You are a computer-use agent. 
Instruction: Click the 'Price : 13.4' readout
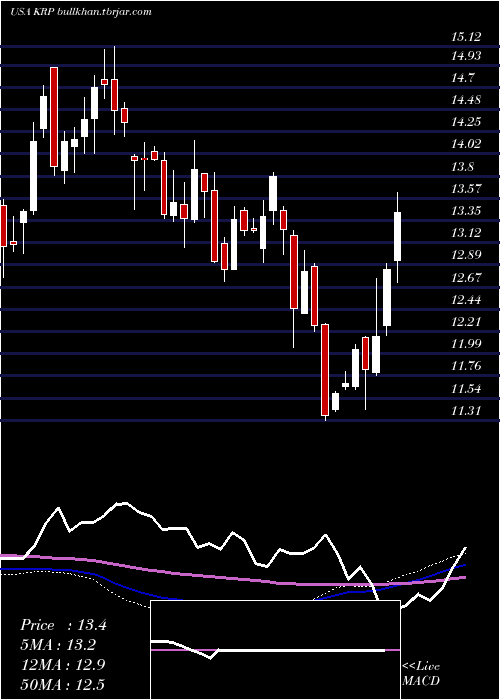pos(63,625)
